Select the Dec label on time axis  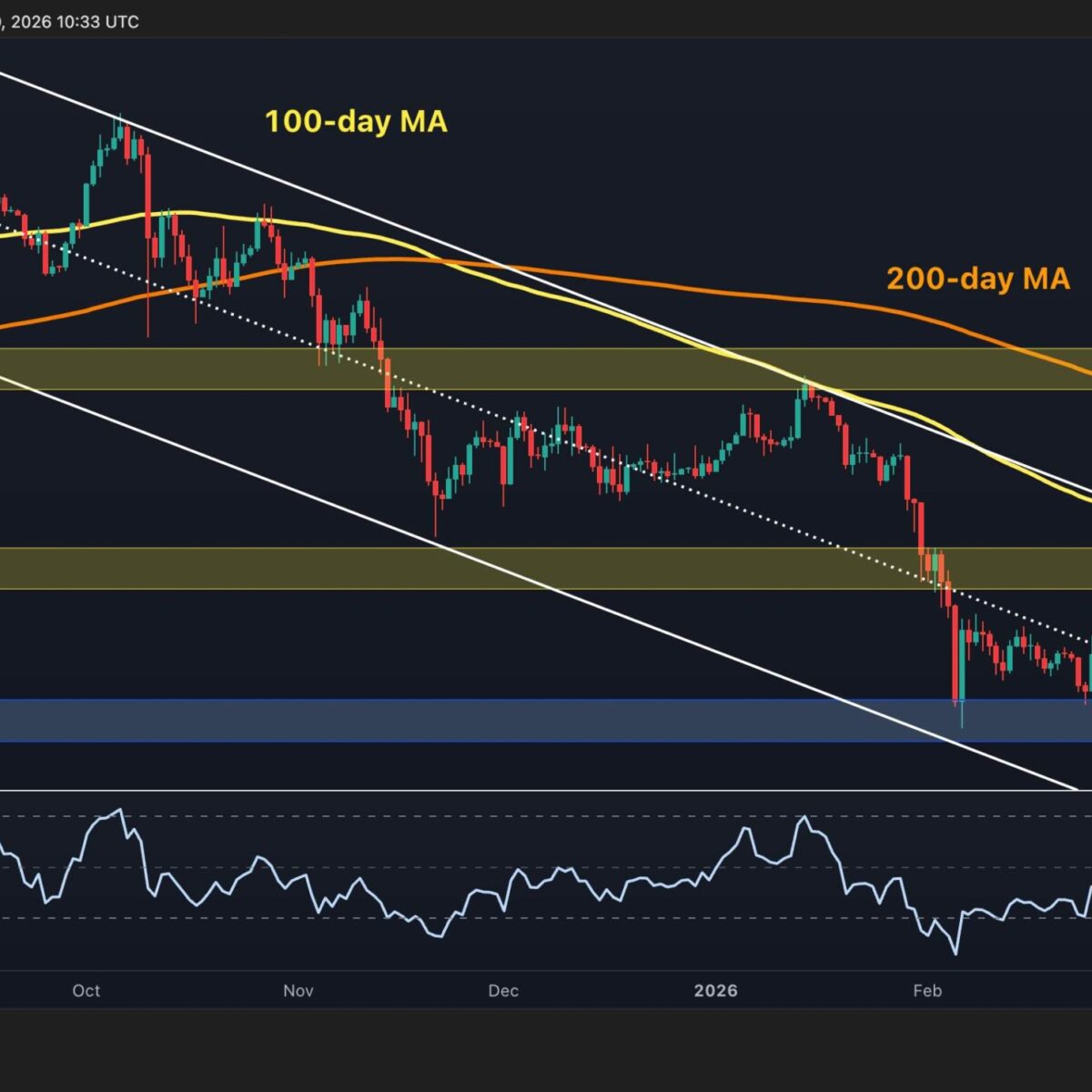pos(502,990)
